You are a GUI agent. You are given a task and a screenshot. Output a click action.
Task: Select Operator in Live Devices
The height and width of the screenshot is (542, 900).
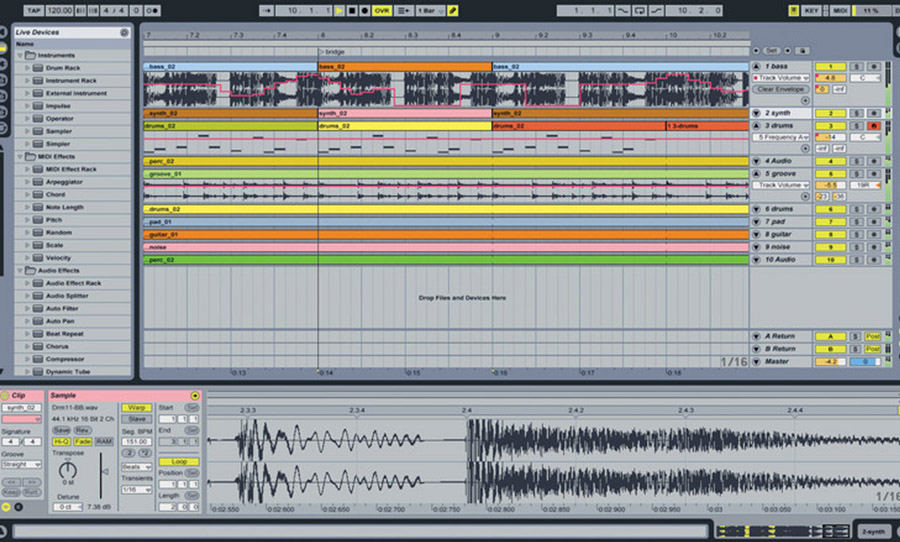coord(60,118)
